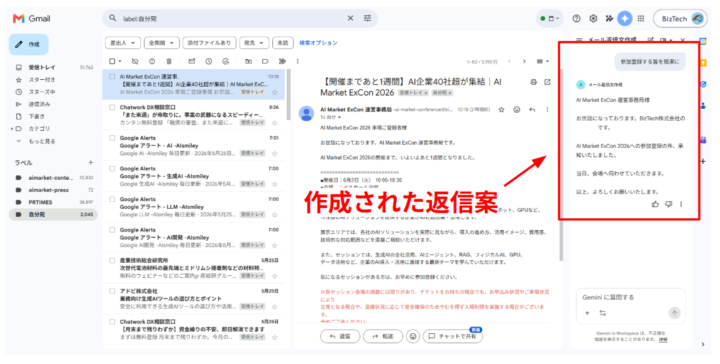Image resolution: width=720 pixels, height=364 pixels.
Task: Tick checkbox for アドビ株式会社 email
Action: tap(112, 291)
